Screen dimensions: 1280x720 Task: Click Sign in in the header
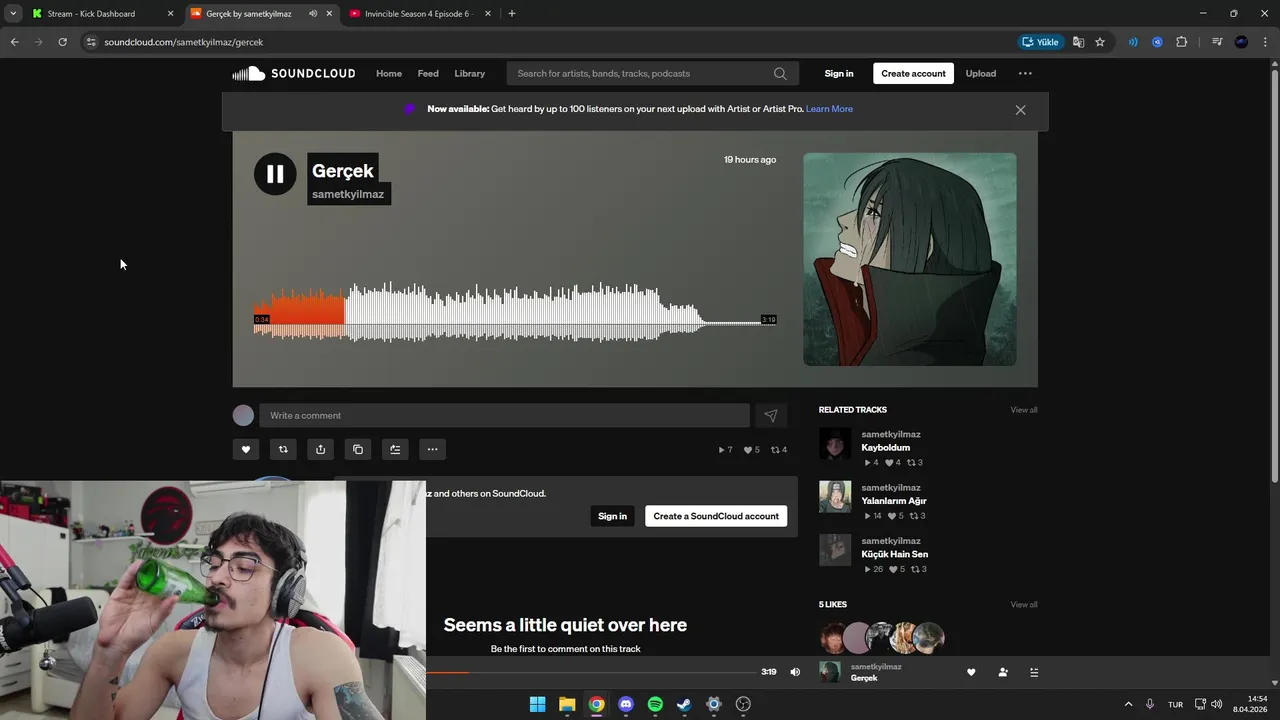pos(839,73)
